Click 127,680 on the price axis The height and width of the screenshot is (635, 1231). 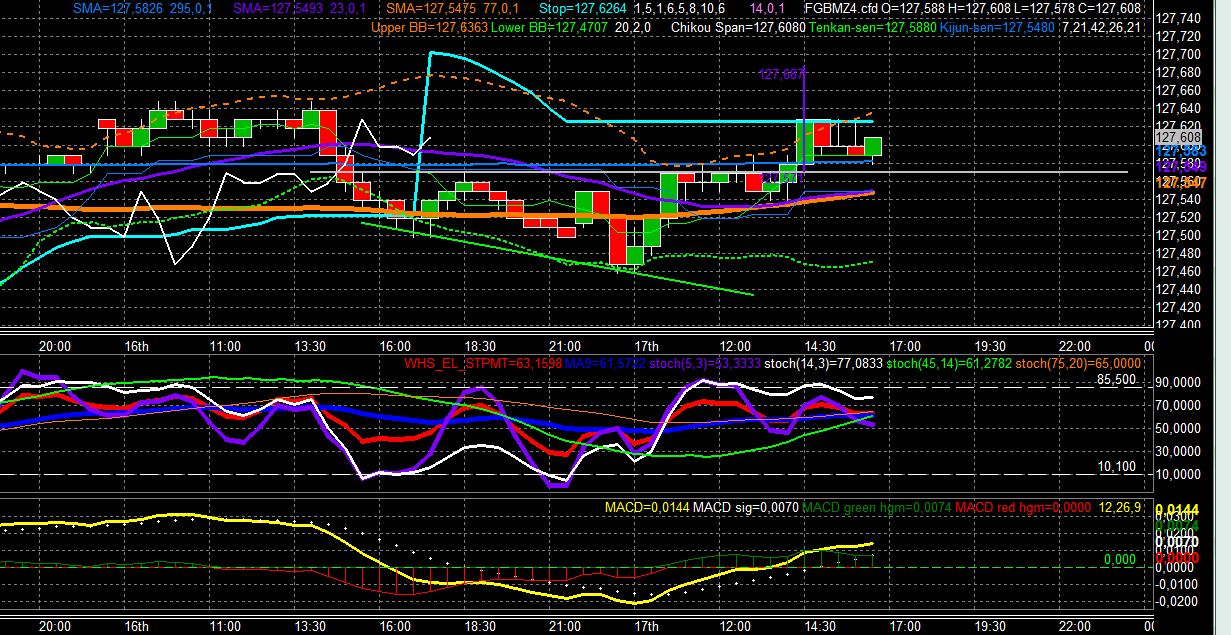tap(1178, 73)
